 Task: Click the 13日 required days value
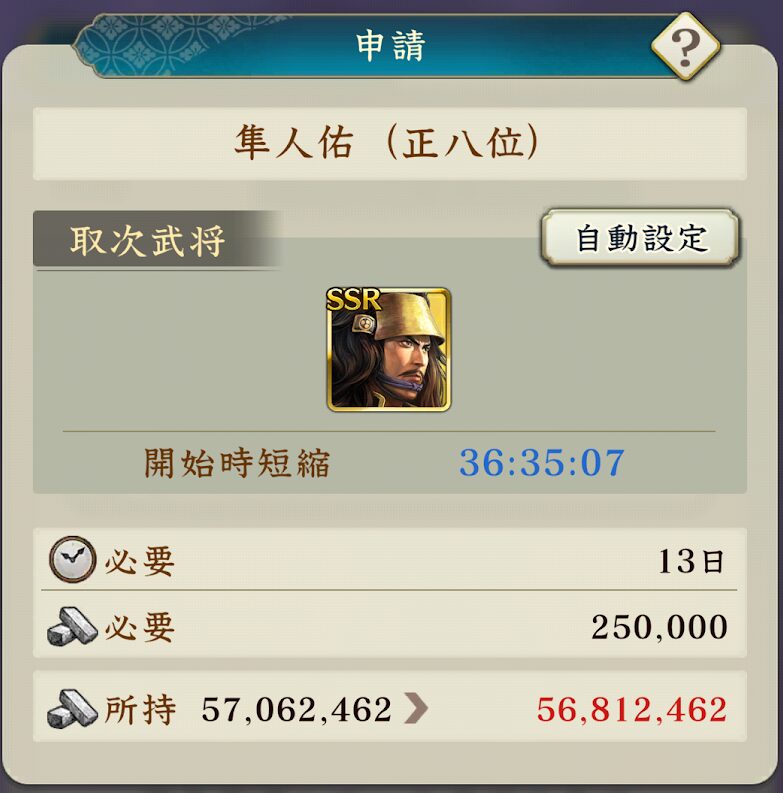pyautogui.click(x=691, y=561)
